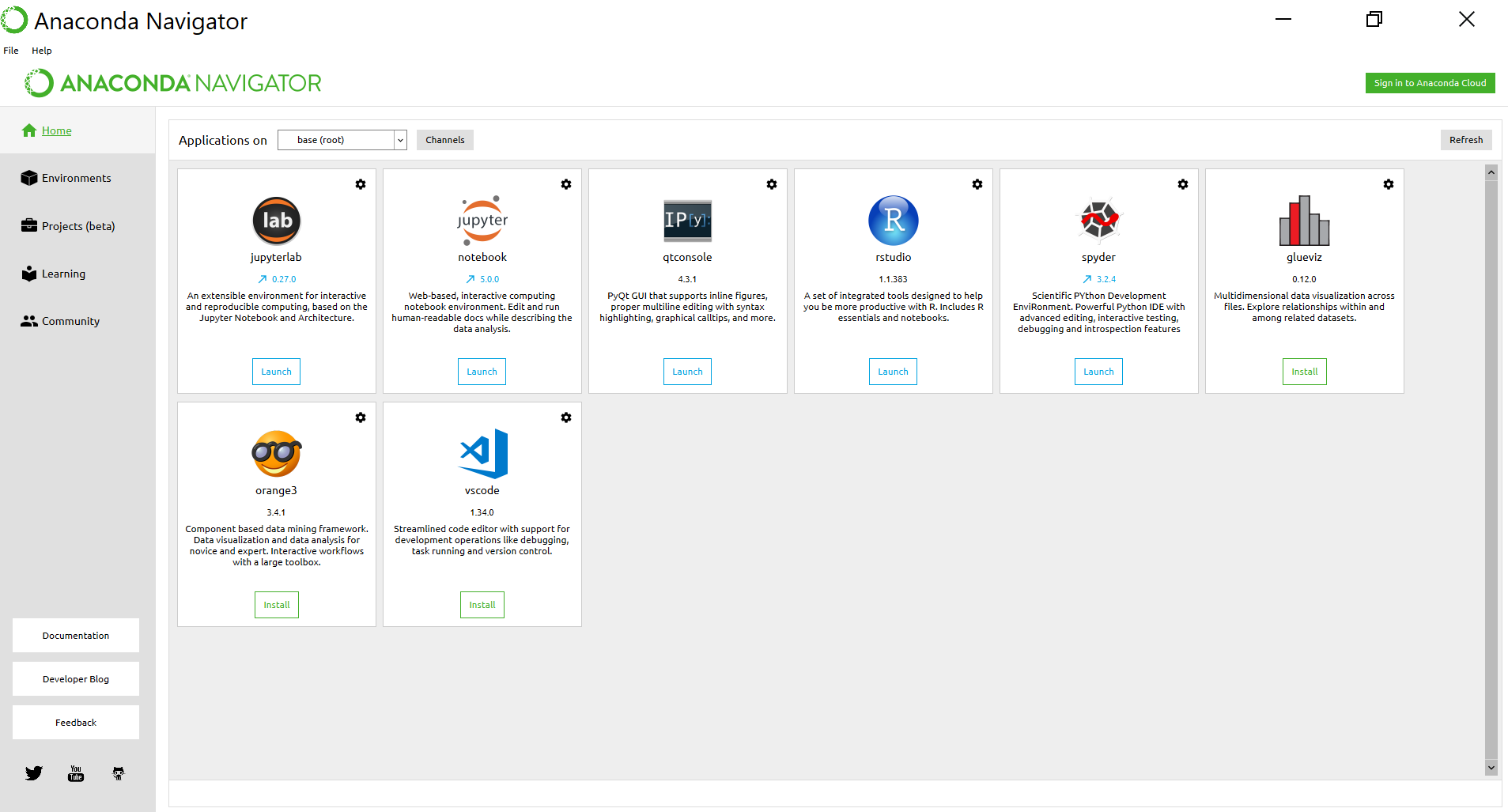Click the orange3 sunglasses logo
The height and width of the screenshot is (812, 1508).
click(x=277, y=454)
